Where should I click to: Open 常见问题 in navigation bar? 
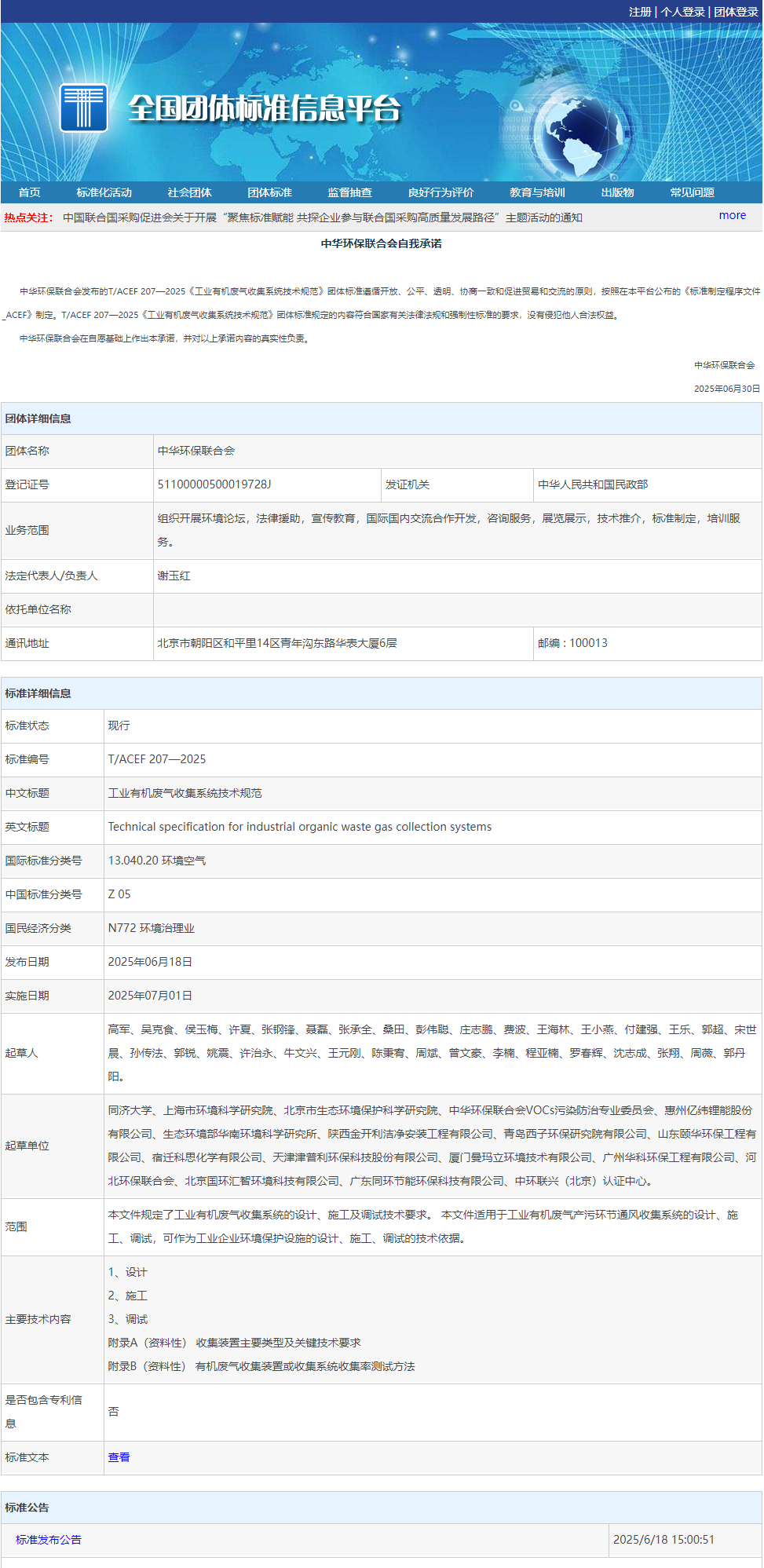tap(692, 192)
